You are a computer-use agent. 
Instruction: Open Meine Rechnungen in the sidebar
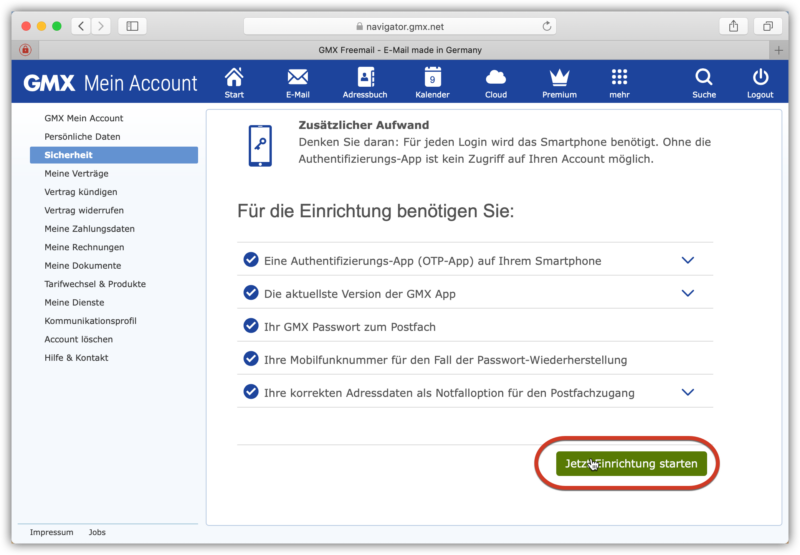tap(84, 247)
